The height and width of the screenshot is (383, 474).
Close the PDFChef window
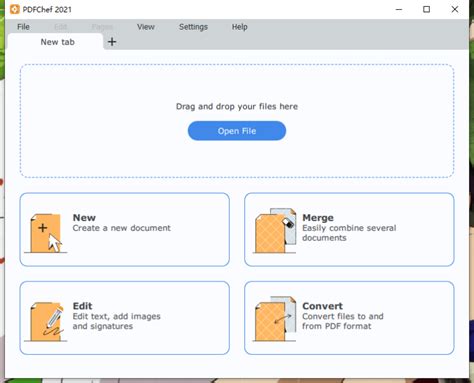455,9
